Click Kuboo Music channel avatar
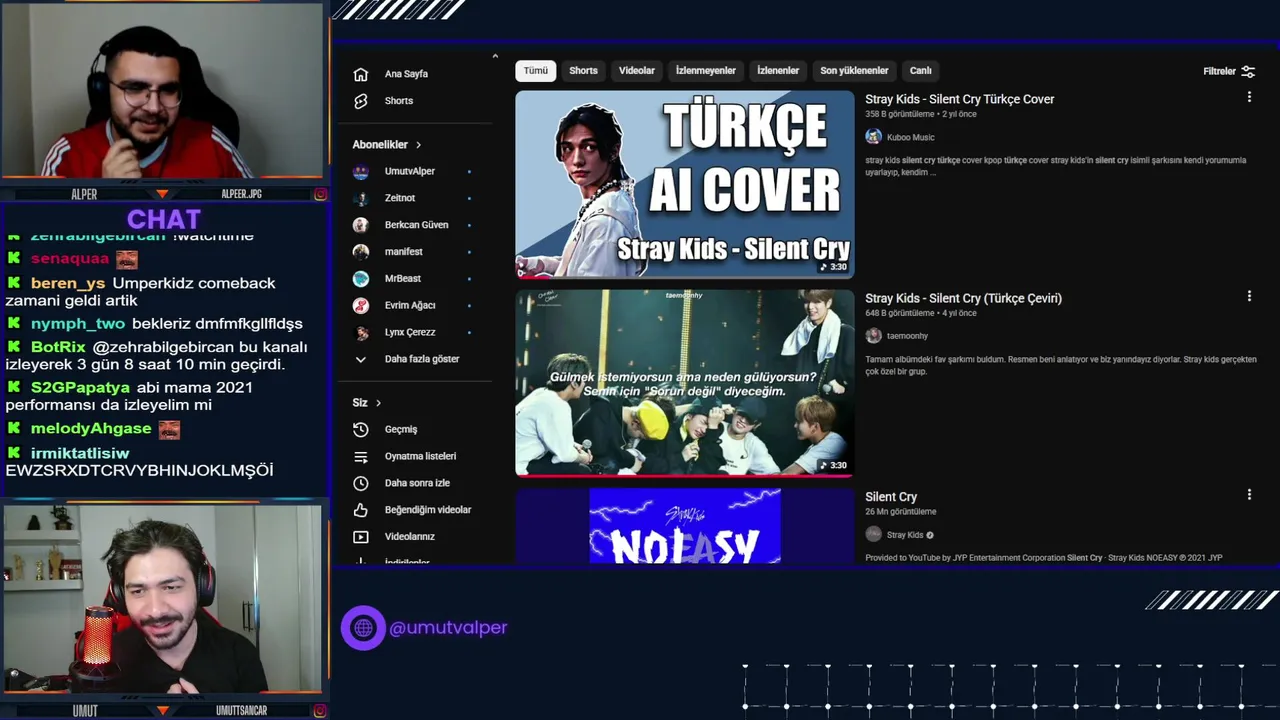Viewport: 1280px width, 720px height. (x=873, y=137)
